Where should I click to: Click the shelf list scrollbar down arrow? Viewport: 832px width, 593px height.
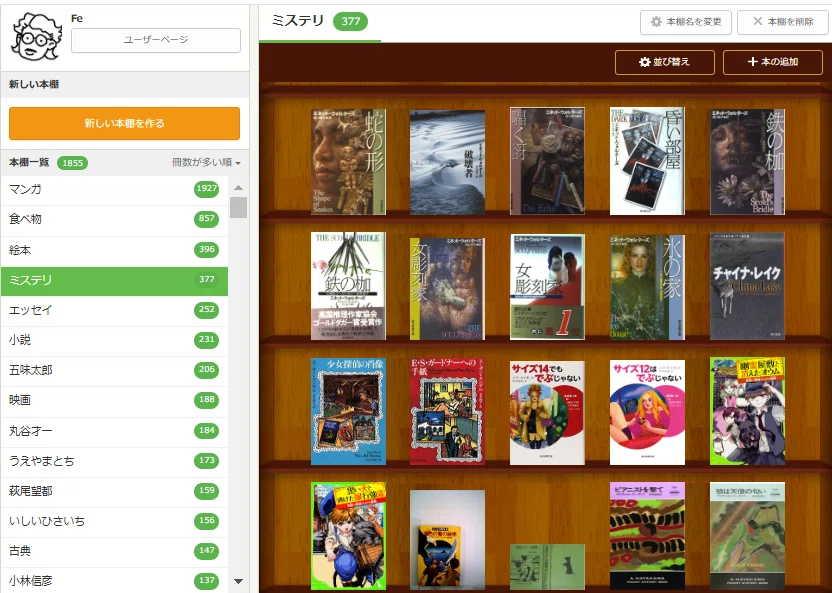click(238, 581)
